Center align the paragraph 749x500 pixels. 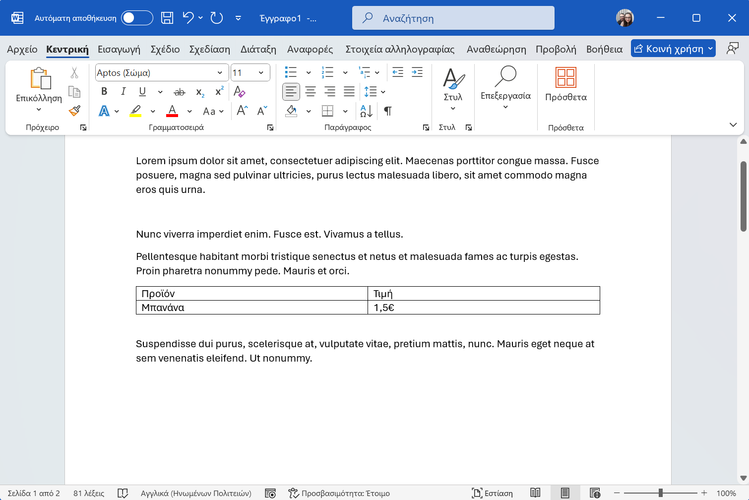[x=310, y=91]
